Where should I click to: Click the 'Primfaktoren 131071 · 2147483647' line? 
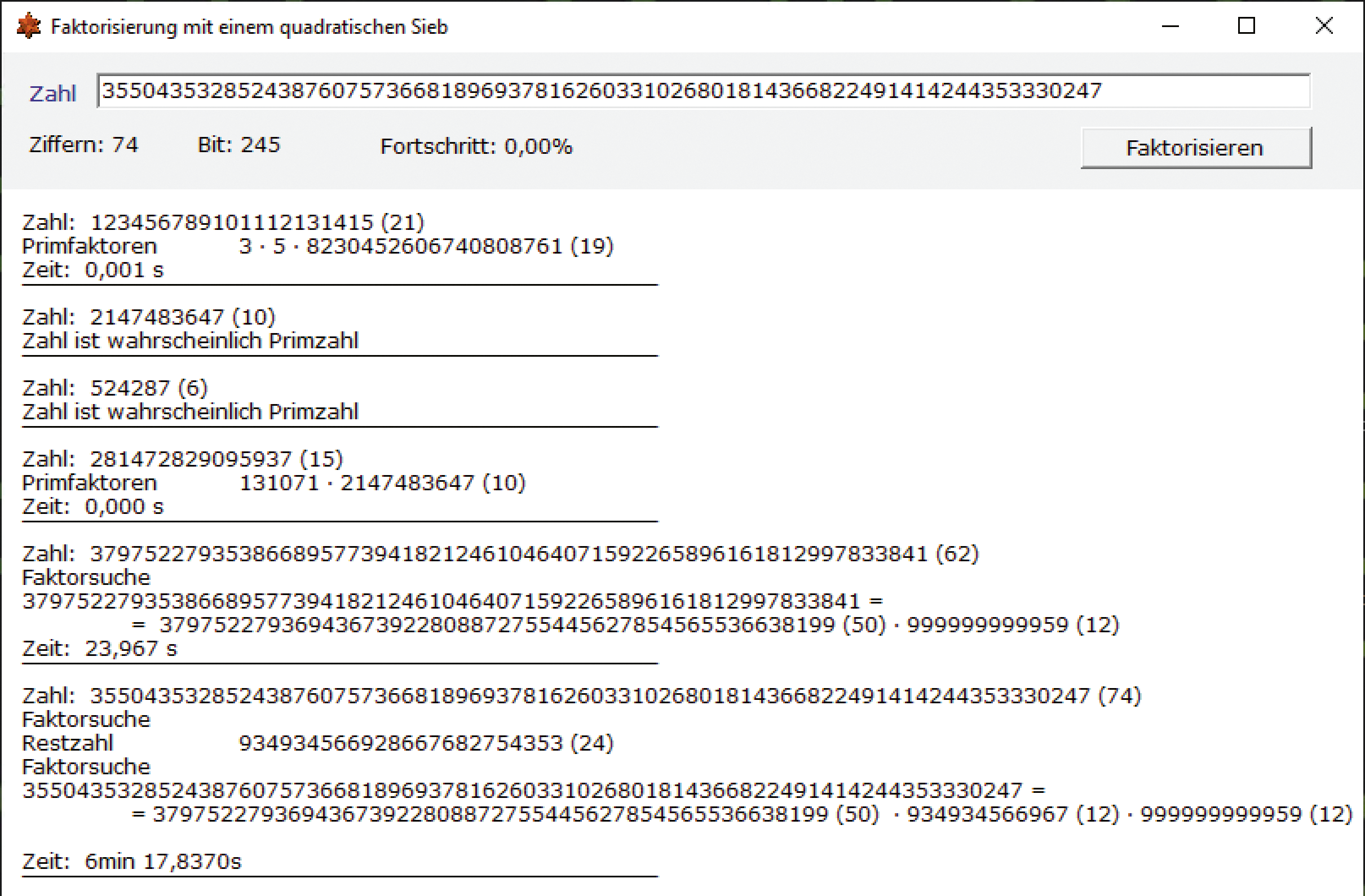(273, 483)
